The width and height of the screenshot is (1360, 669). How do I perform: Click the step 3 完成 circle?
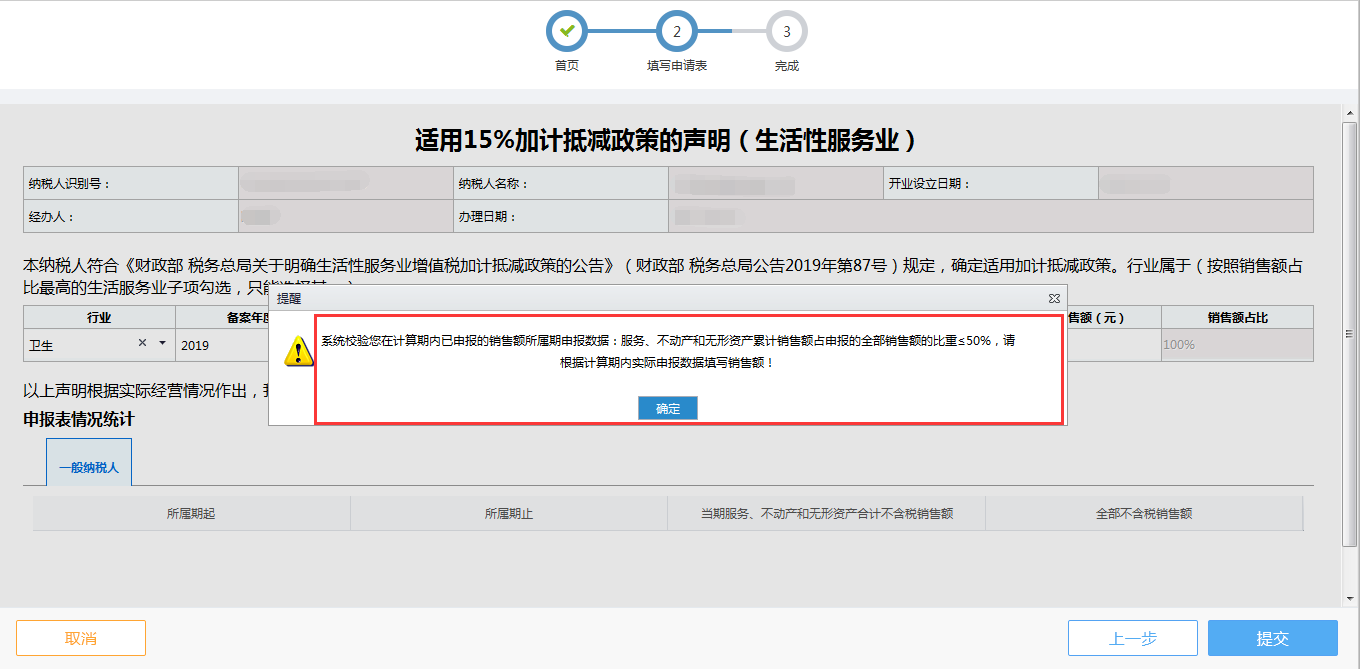pos(786,31)
